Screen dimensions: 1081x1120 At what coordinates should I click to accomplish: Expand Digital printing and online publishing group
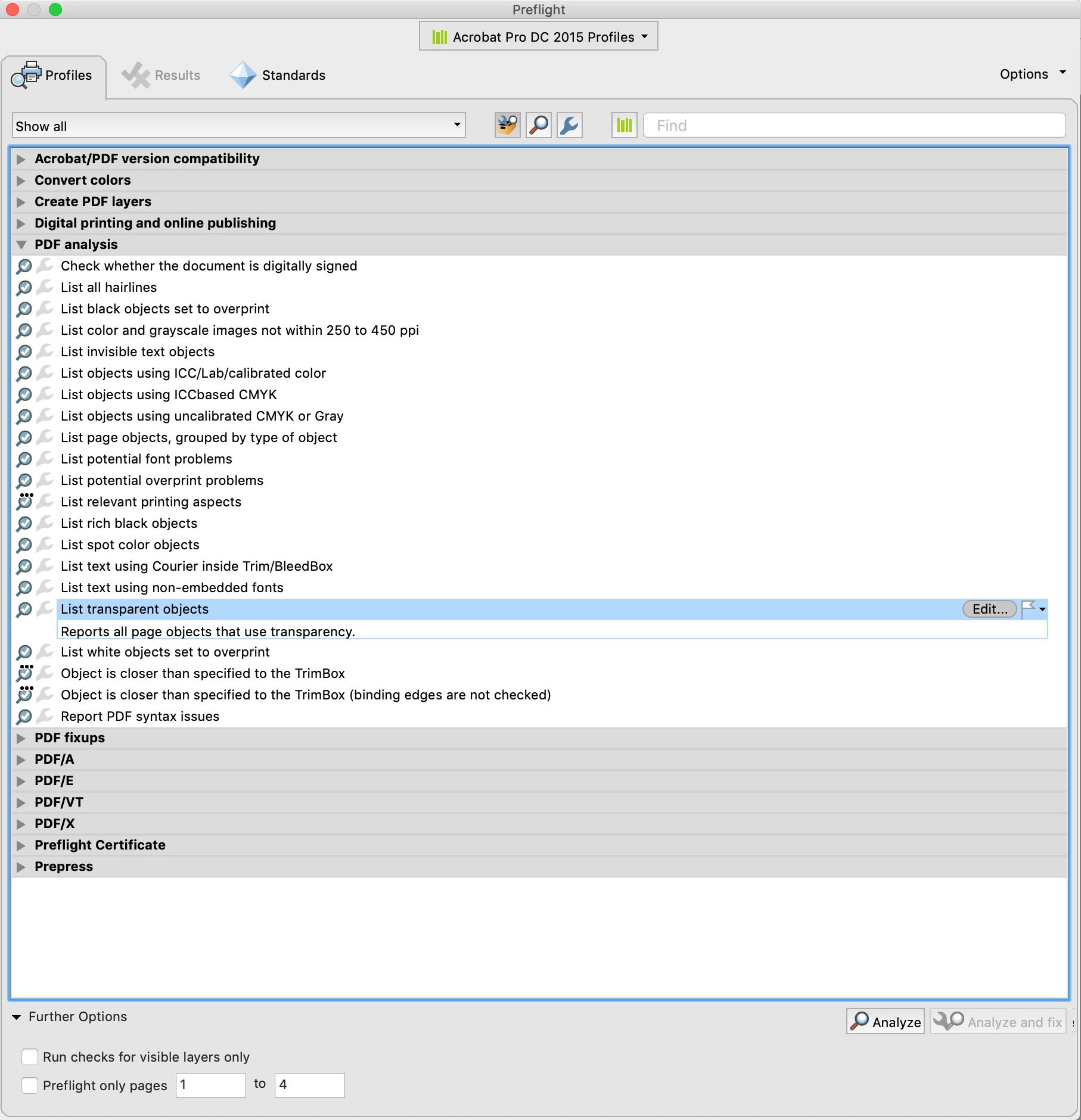pyautogui.click(x=21, y=223)
